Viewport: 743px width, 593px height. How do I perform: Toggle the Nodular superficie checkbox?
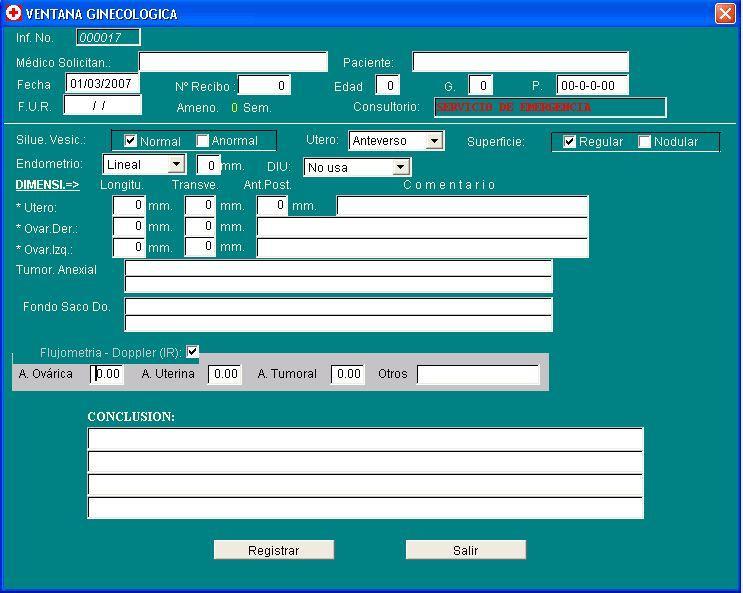(644, 141)
